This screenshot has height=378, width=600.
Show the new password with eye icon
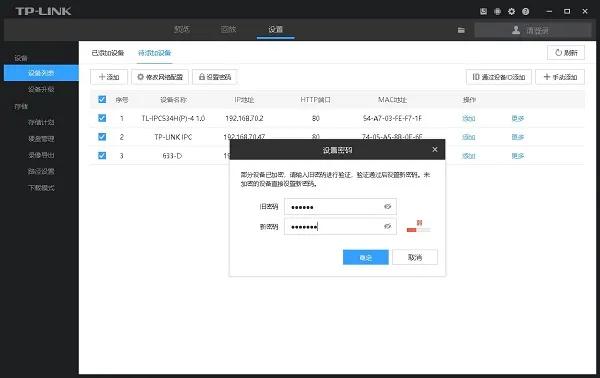pyautogui.click(x=387, y=226)
